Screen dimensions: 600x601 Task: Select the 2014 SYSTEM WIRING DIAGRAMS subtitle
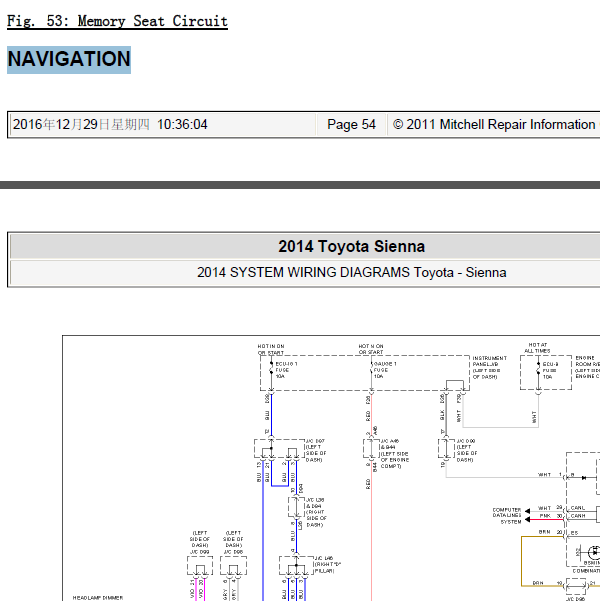click(351, 273)
